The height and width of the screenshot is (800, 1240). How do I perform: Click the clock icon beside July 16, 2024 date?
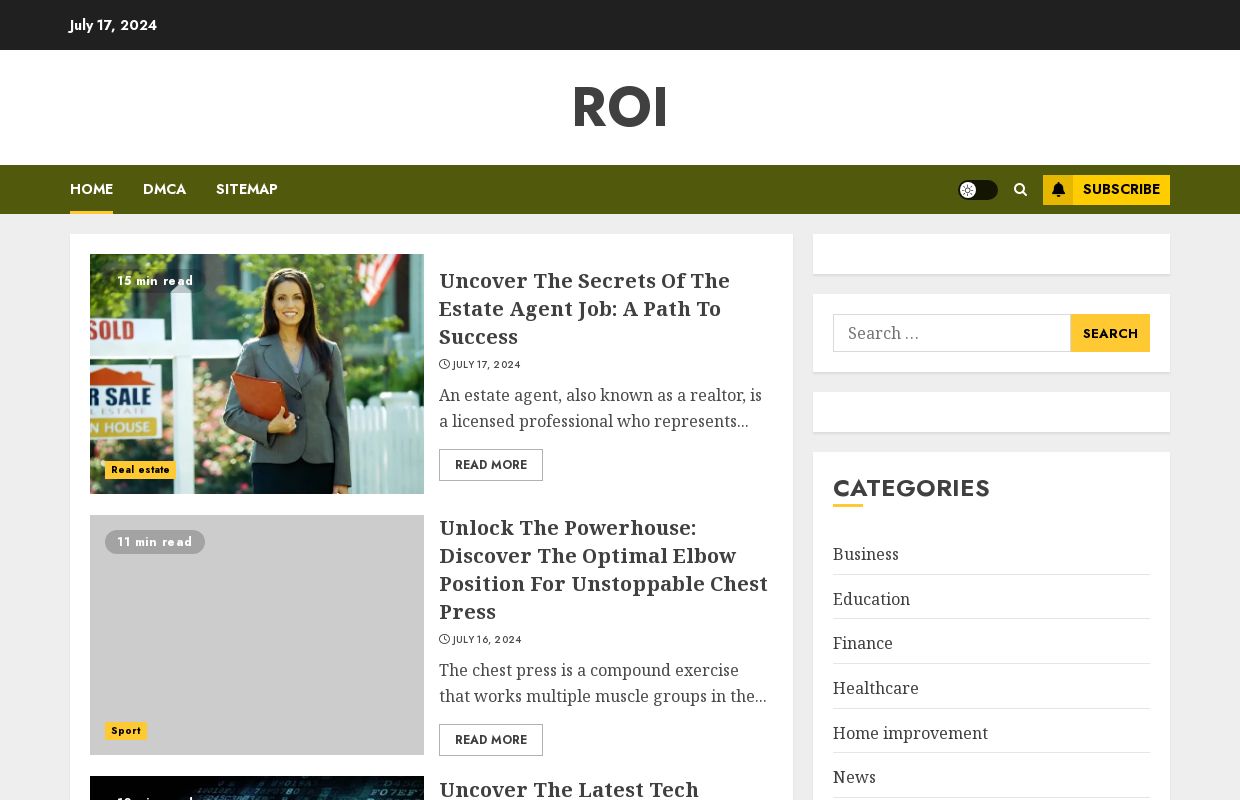point(444,639)
